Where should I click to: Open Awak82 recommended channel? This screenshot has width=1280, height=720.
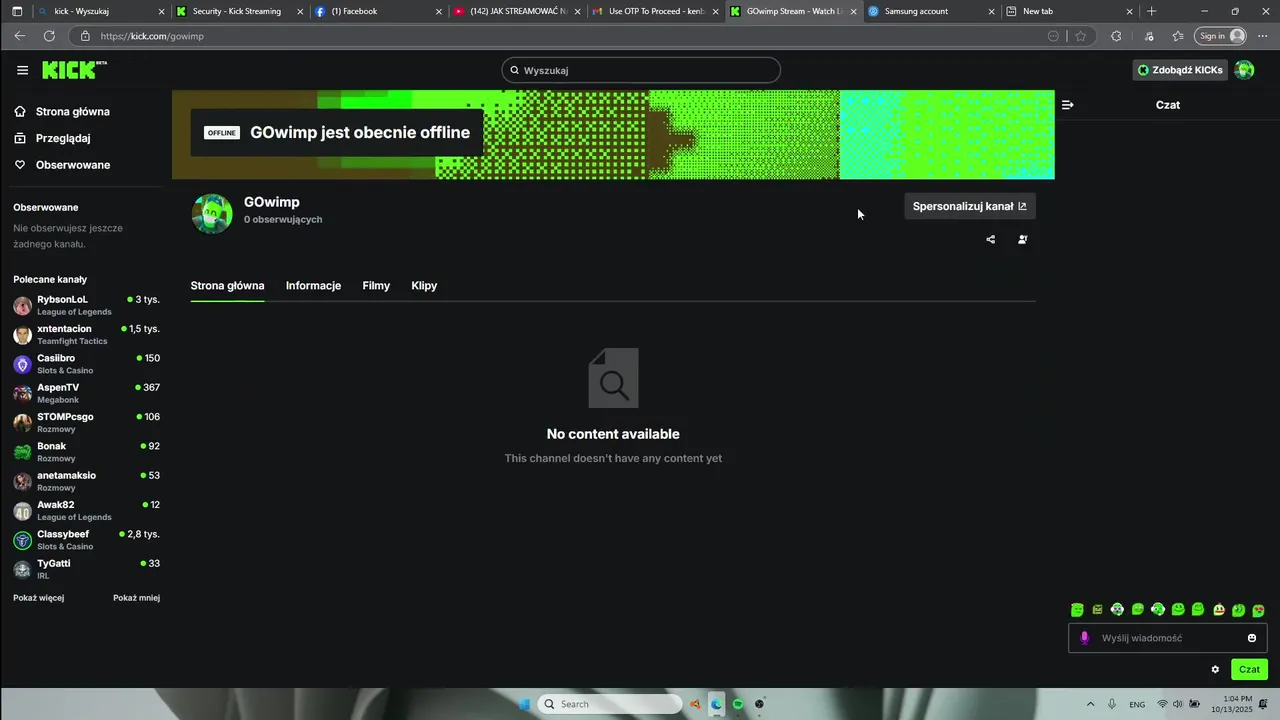click(x=86, y=511)
